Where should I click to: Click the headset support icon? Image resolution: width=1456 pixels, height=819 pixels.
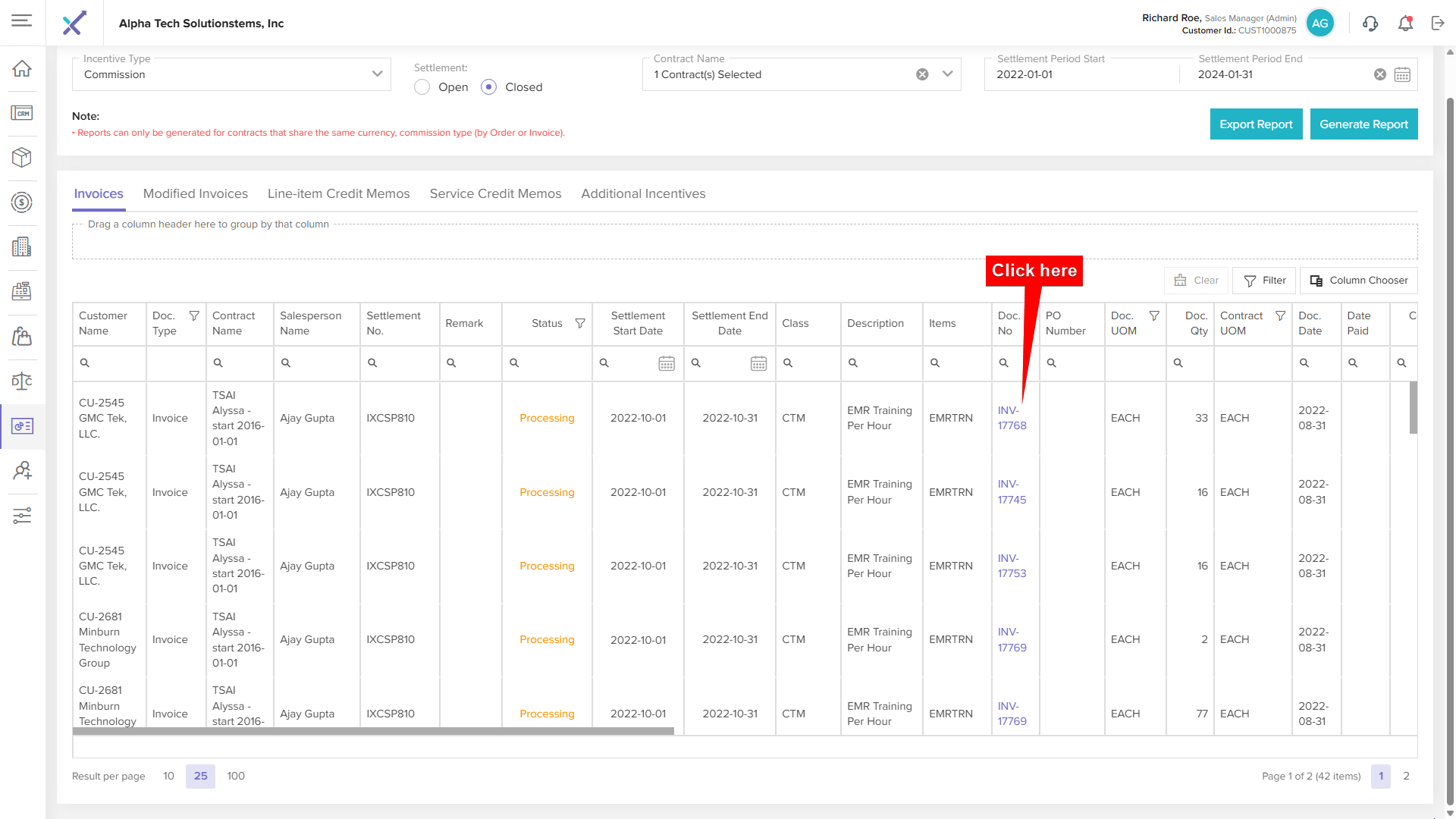pos(1370,24)
